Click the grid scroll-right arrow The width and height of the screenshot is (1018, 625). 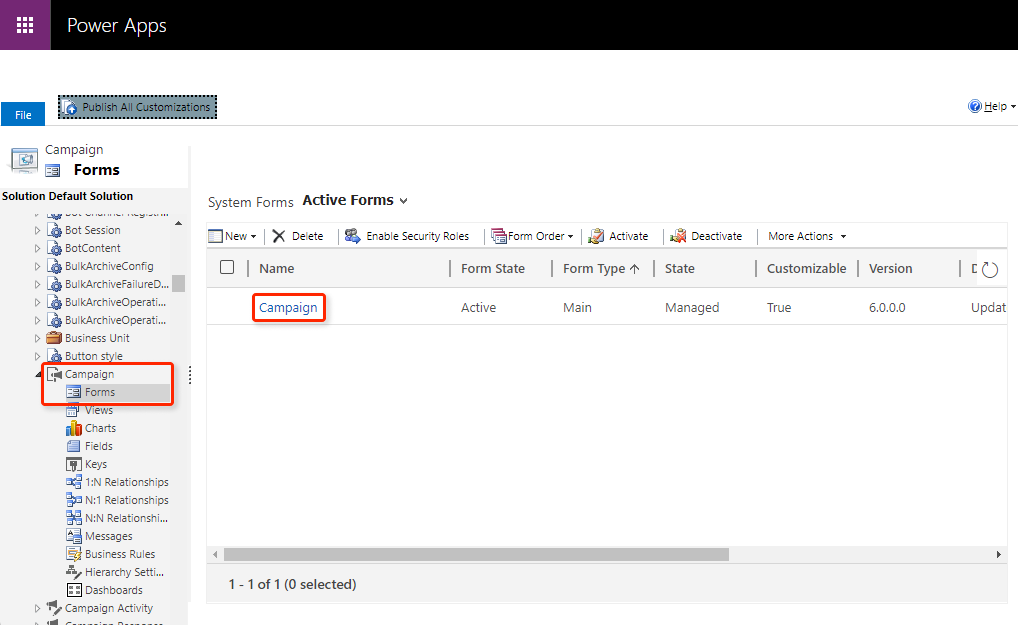tap(999, 554)
